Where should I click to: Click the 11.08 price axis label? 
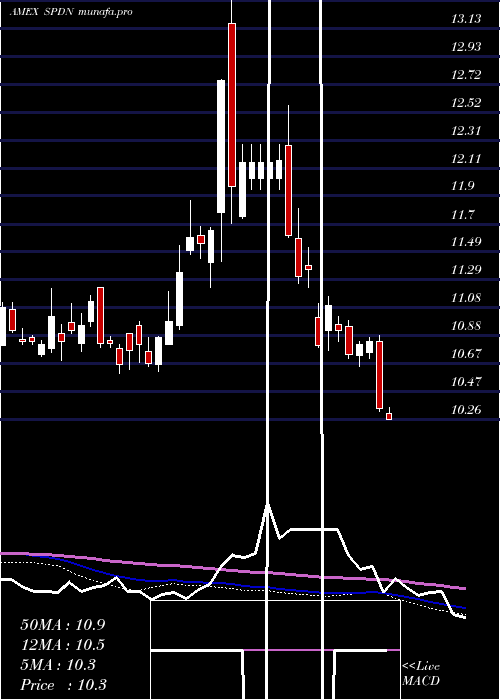tap(466, 298)
